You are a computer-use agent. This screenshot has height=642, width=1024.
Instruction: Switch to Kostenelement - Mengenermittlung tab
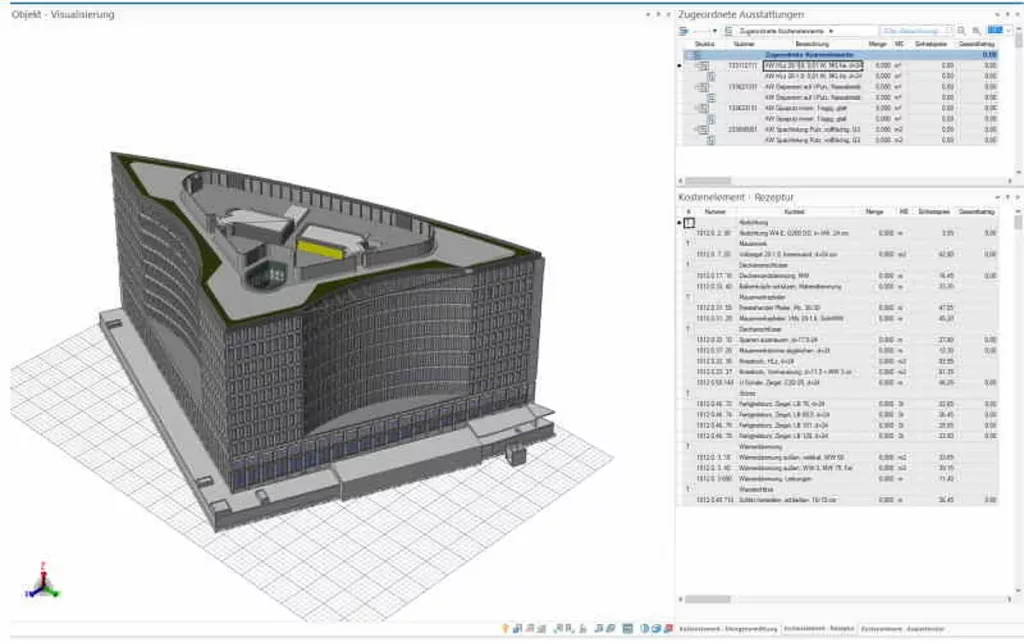point(728,628)
